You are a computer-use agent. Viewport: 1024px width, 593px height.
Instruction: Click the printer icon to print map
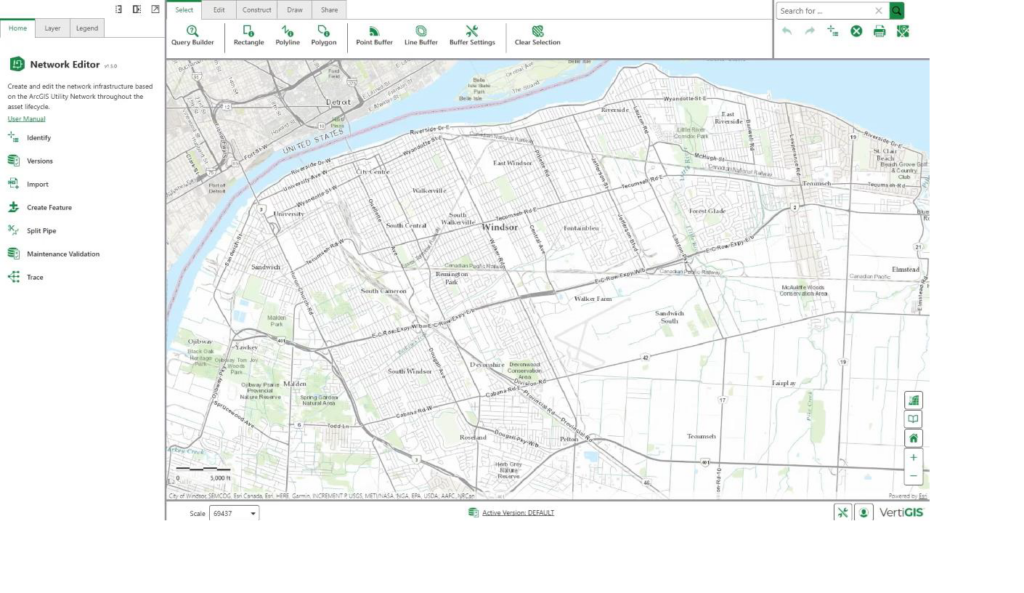879,31
